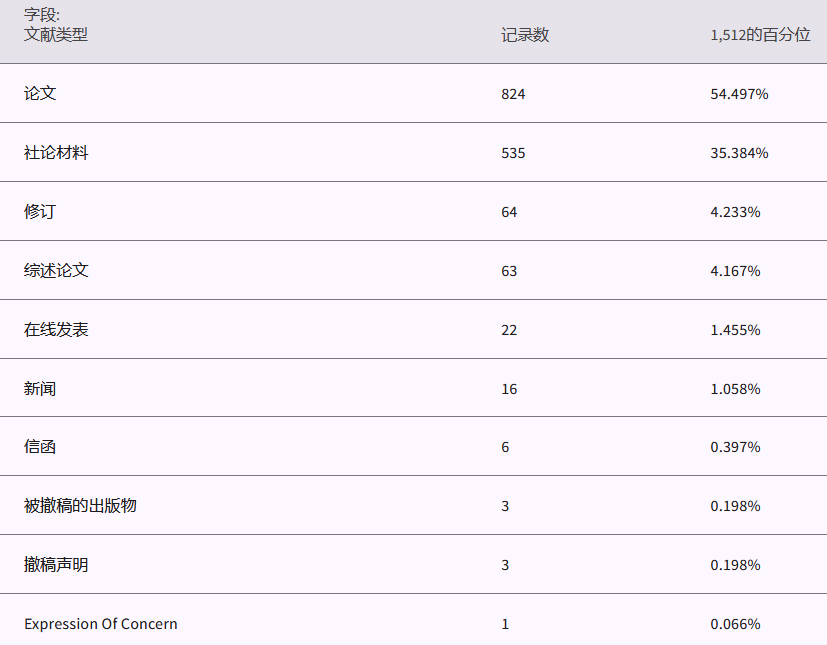Click the 54.497% percentage value
This screenshot has width=827, height=645.
(739, 94)
